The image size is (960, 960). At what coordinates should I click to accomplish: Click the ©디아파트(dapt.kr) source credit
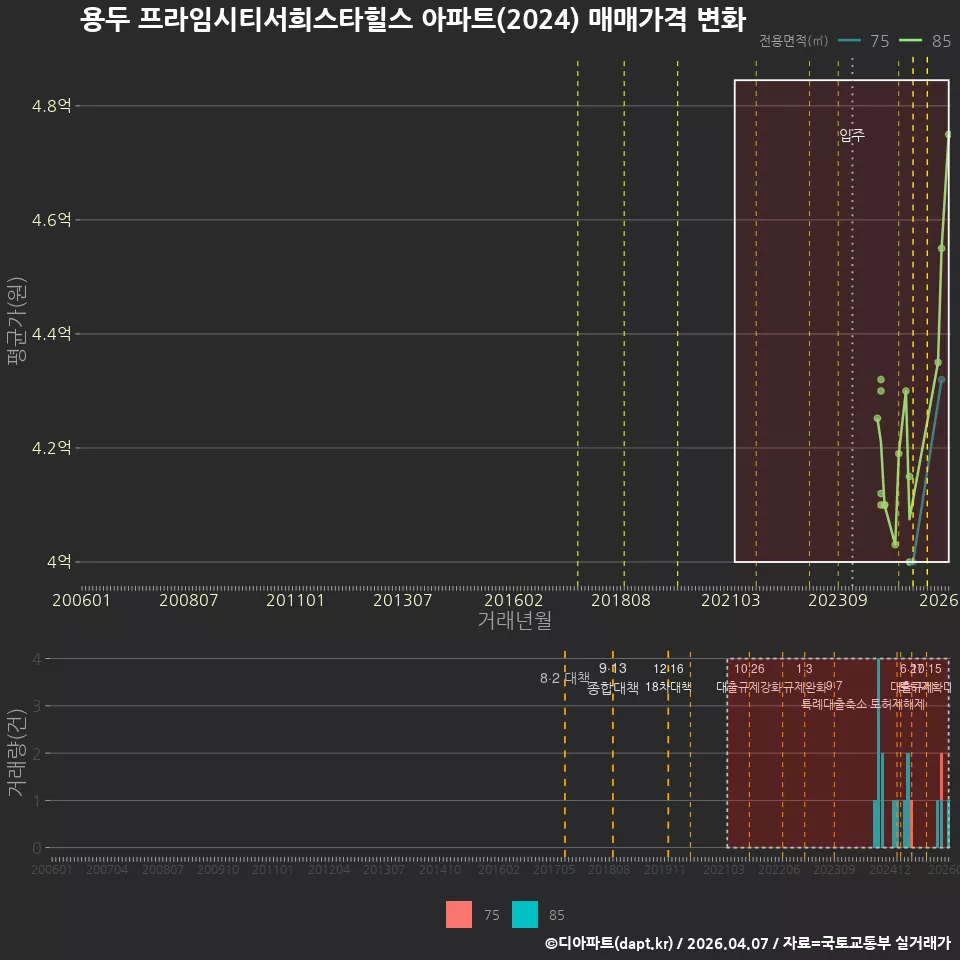[609, 943]
